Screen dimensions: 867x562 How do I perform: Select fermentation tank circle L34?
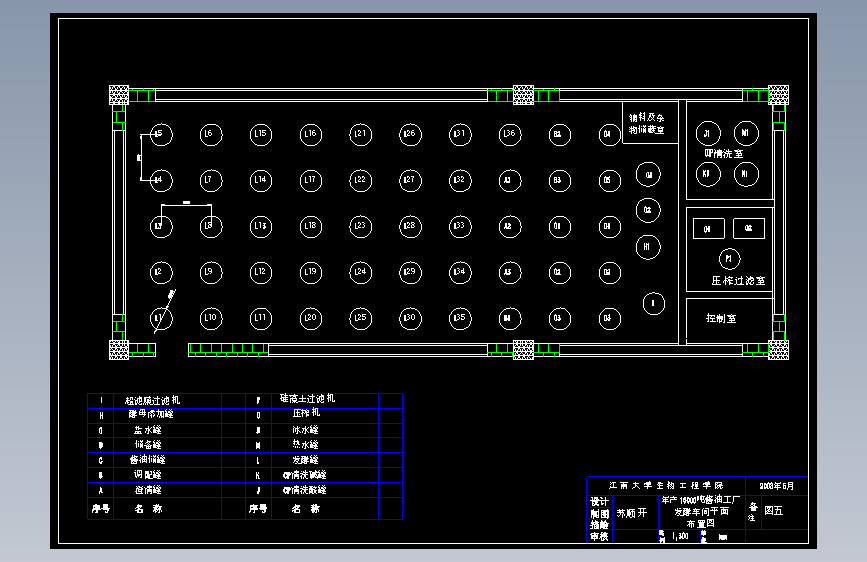460,272
